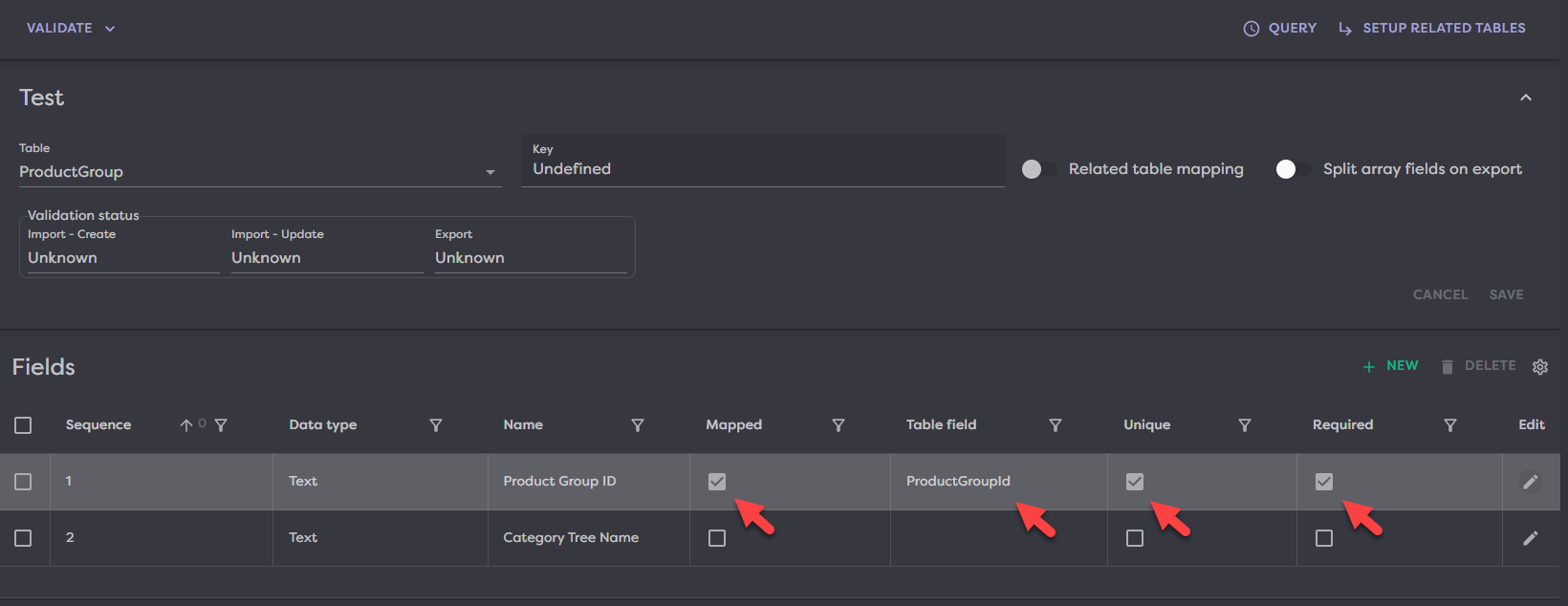Click the edit pencil for Product Group ID
Viewport: 1568px width, 606px height.
(1530, 482)
